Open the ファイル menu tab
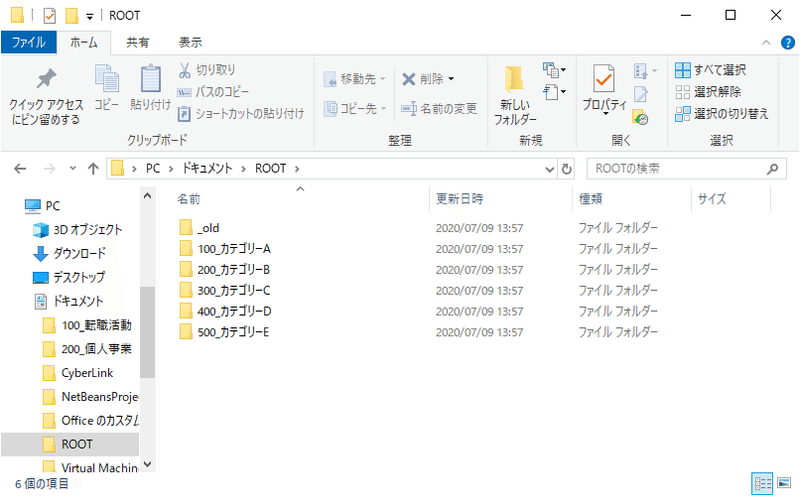800x496 pixels. [29, 42]
